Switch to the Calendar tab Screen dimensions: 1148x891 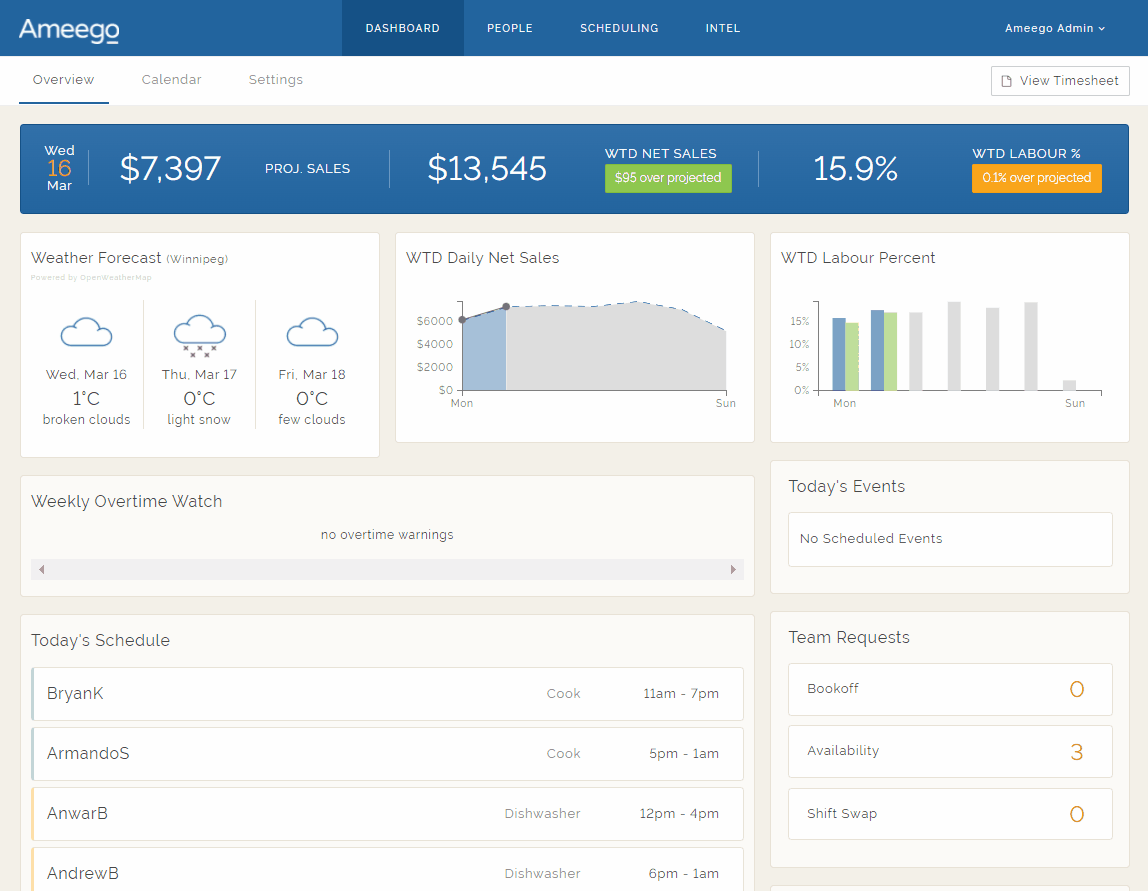point(171,80)
